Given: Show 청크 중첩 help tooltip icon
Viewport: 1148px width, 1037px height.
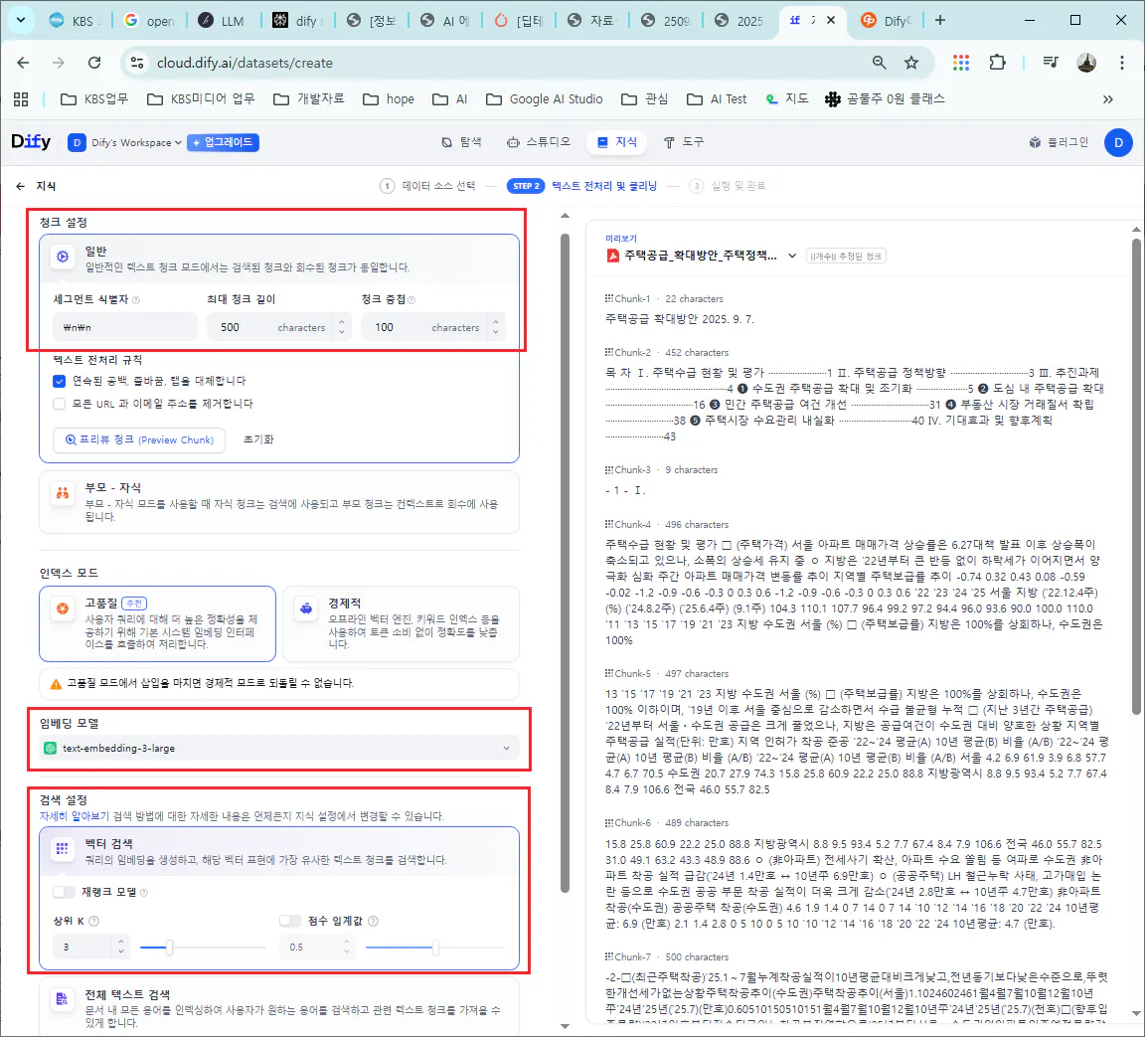Looking at the screenshot, I should (411, 299).
